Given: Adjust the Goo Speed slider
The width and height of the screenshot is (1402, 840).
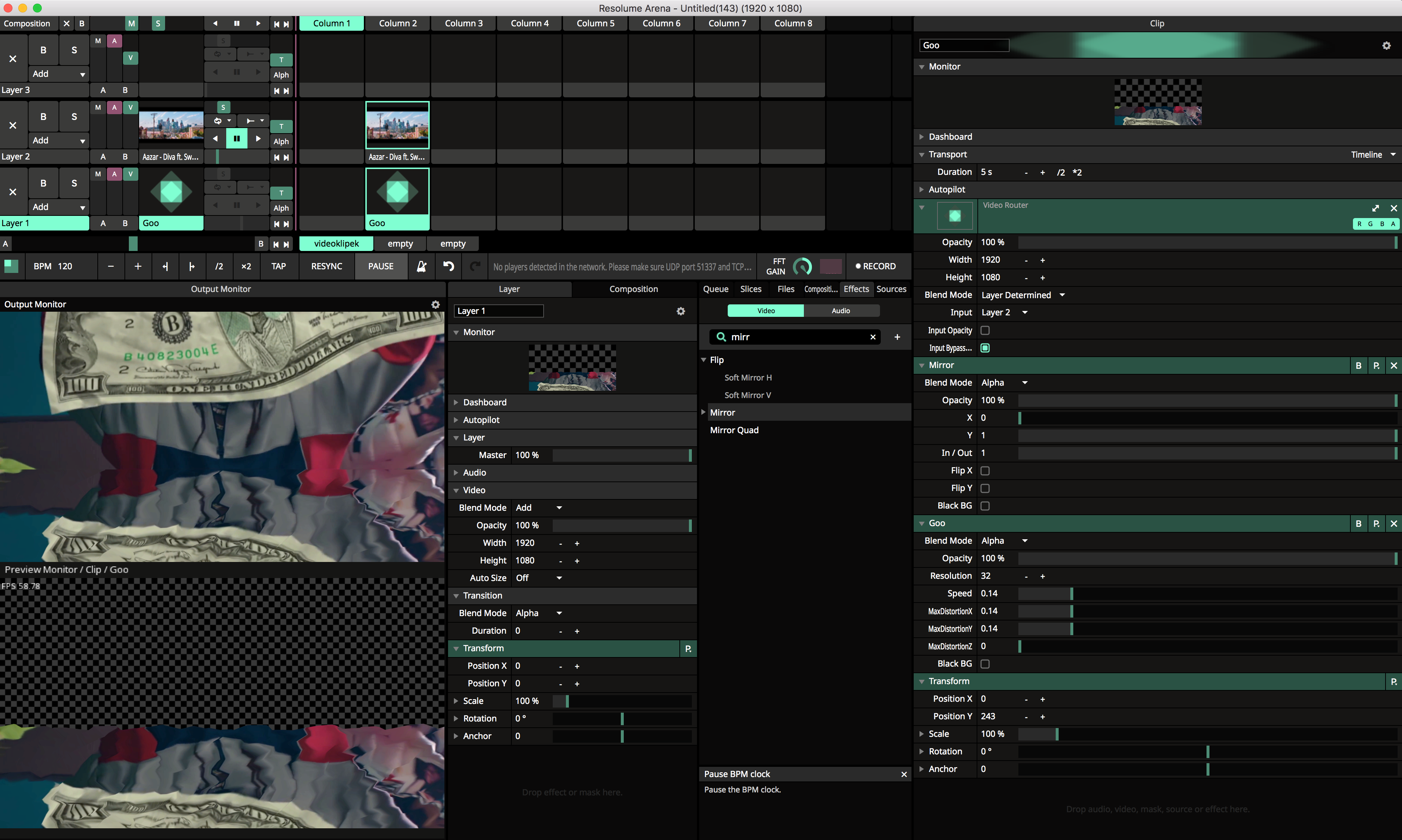Looking at the screenshot, I should coord(1206,594).
